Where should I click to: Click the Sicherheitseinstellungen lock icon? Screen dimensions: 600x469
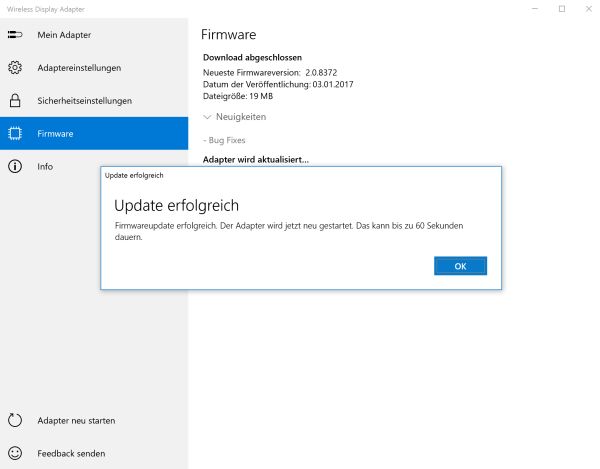tap(15, 101)
